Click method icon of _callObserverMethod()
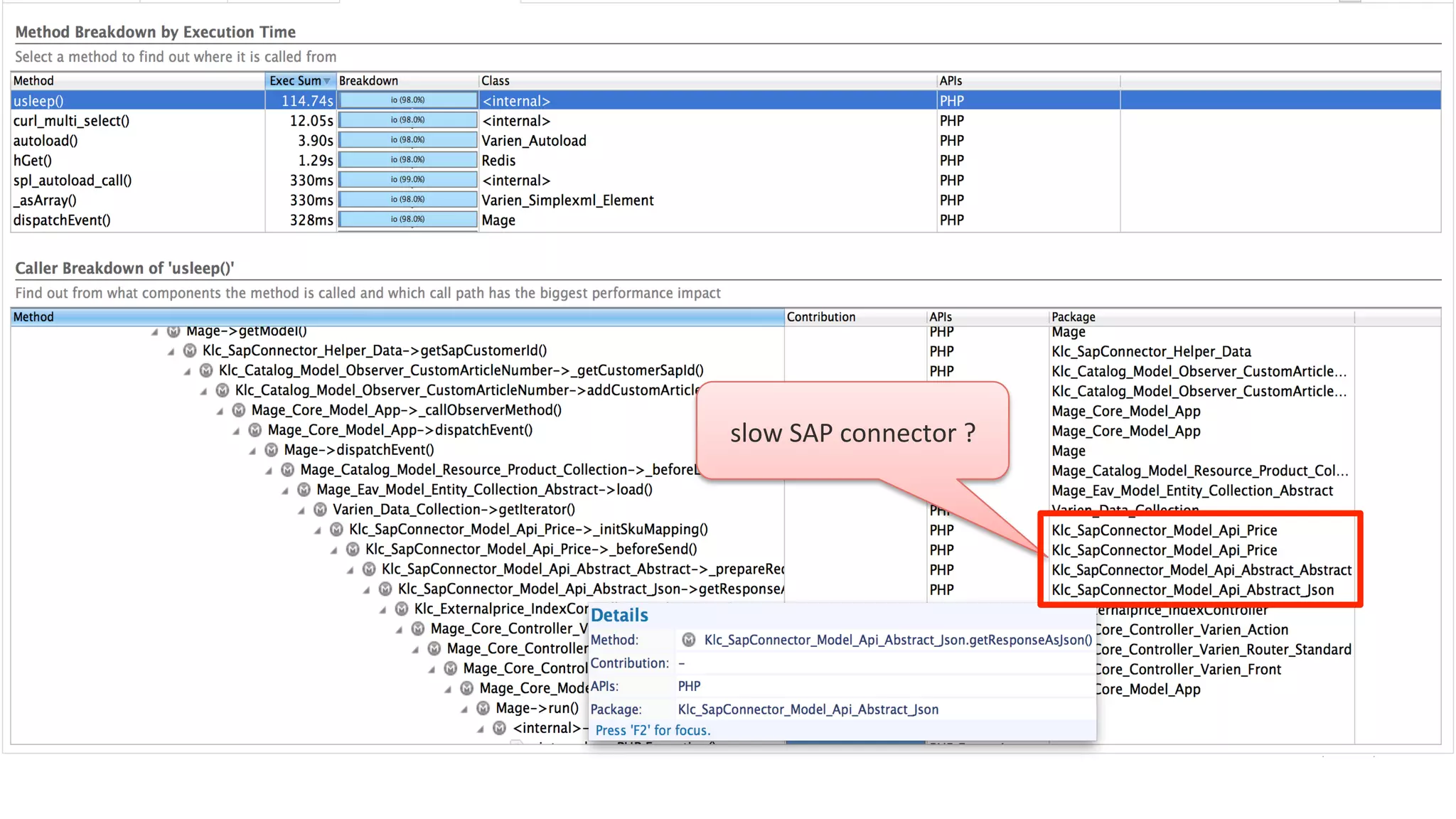This screenshot has height=819, width=1456. 239,410
